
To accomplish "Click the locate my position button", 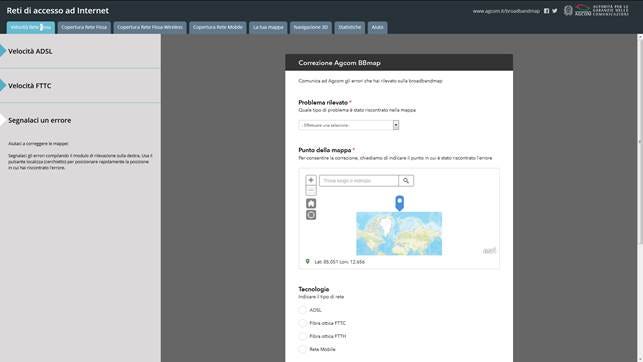I will click(x=311, y=215).
